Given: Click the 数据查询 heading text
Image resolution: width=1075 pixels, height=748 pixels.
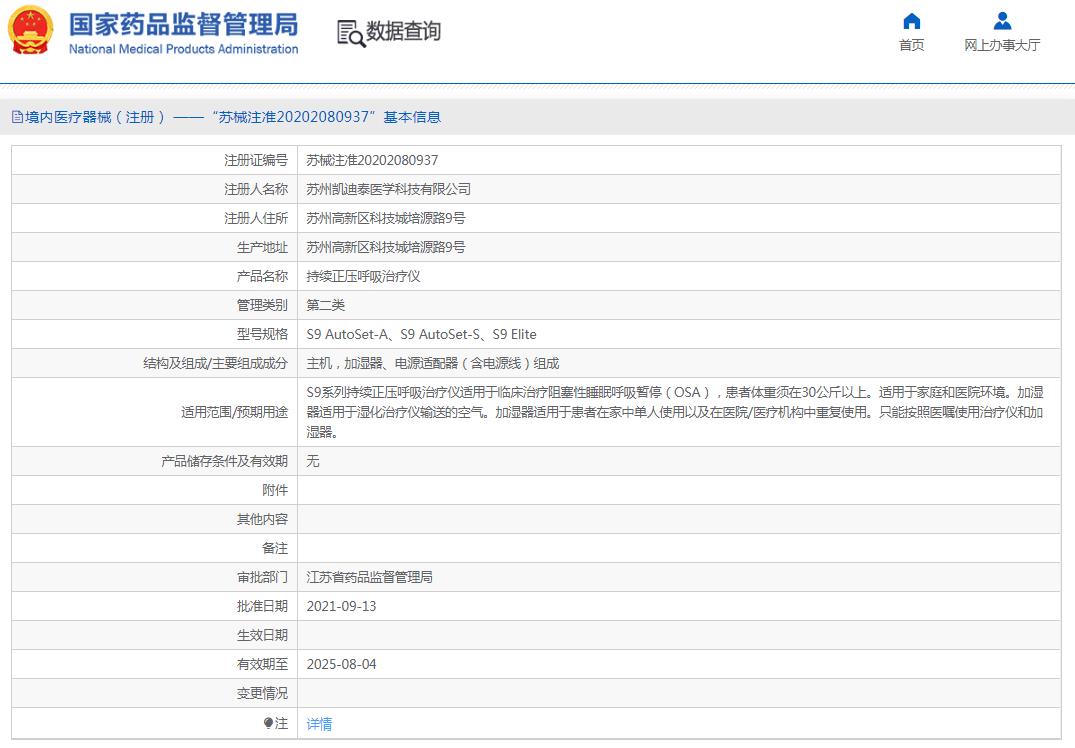Looking at the screenshot, I should (x=403, y=32).
